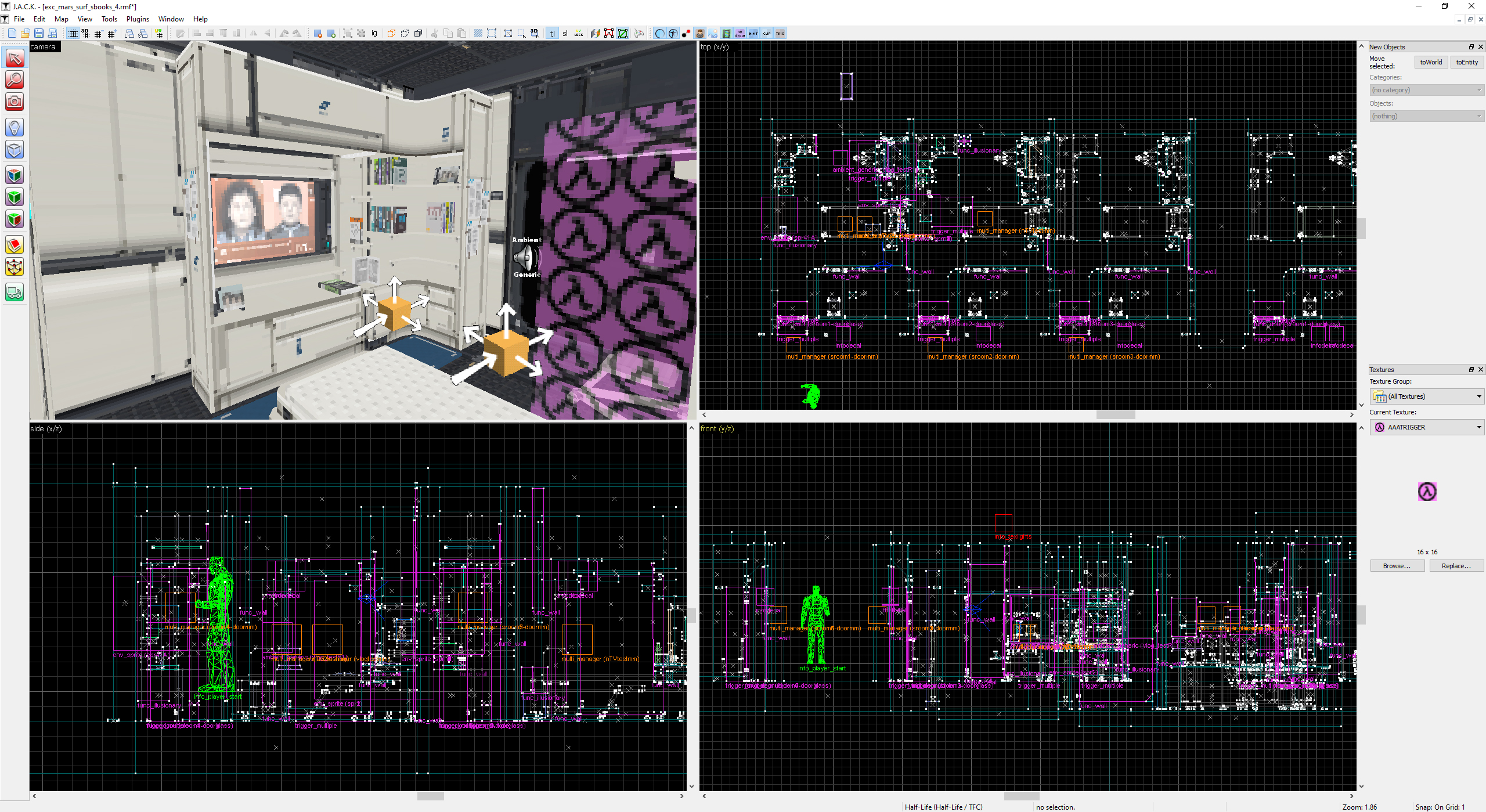This screenshot has height=812, width=1486.
Task: Toggle texture lock (tl) button
Action: (552, 33)
